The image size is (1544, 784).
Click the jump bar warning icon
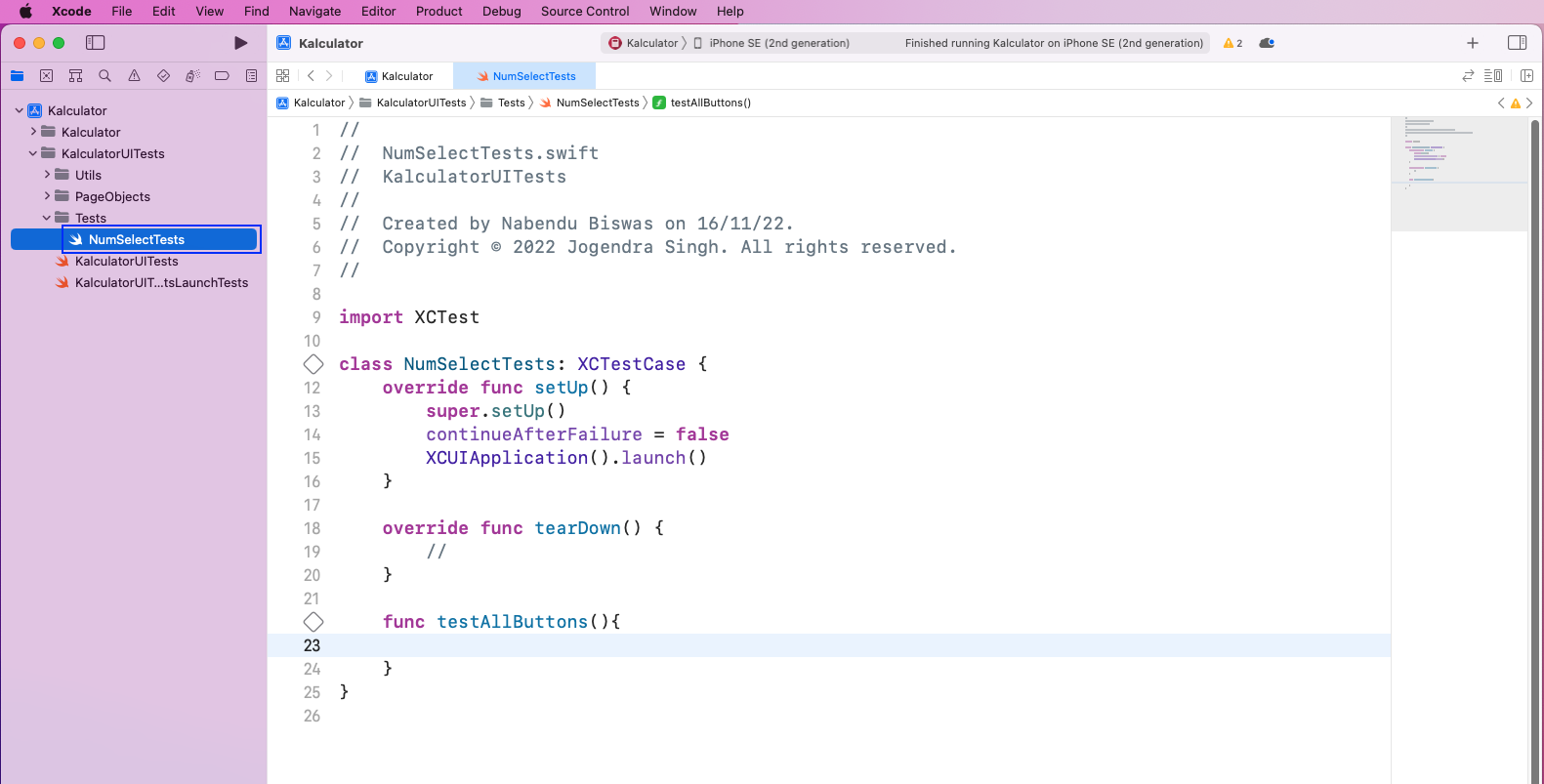(1516, 103)
